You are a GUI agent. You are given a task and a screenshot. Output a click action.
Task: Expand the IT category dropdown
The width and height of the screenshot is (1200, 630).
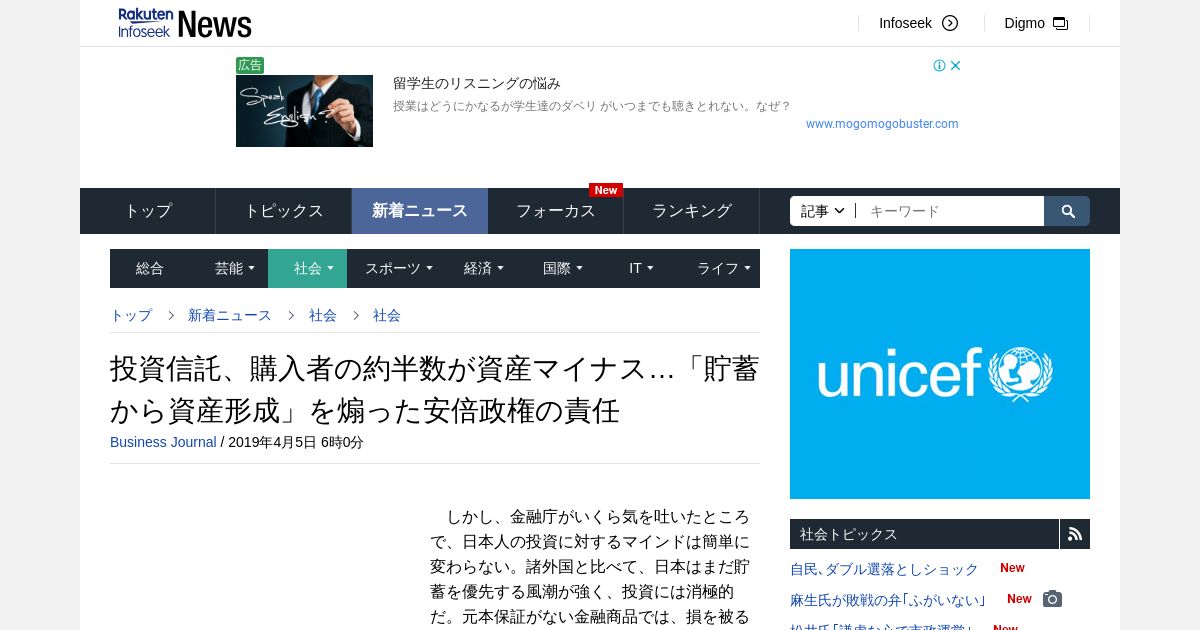click(641, 268)
